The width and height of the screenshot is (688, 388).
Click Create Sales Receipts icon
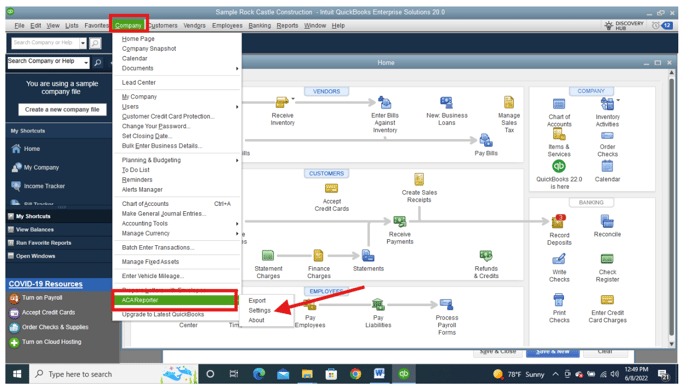[419, 179]
